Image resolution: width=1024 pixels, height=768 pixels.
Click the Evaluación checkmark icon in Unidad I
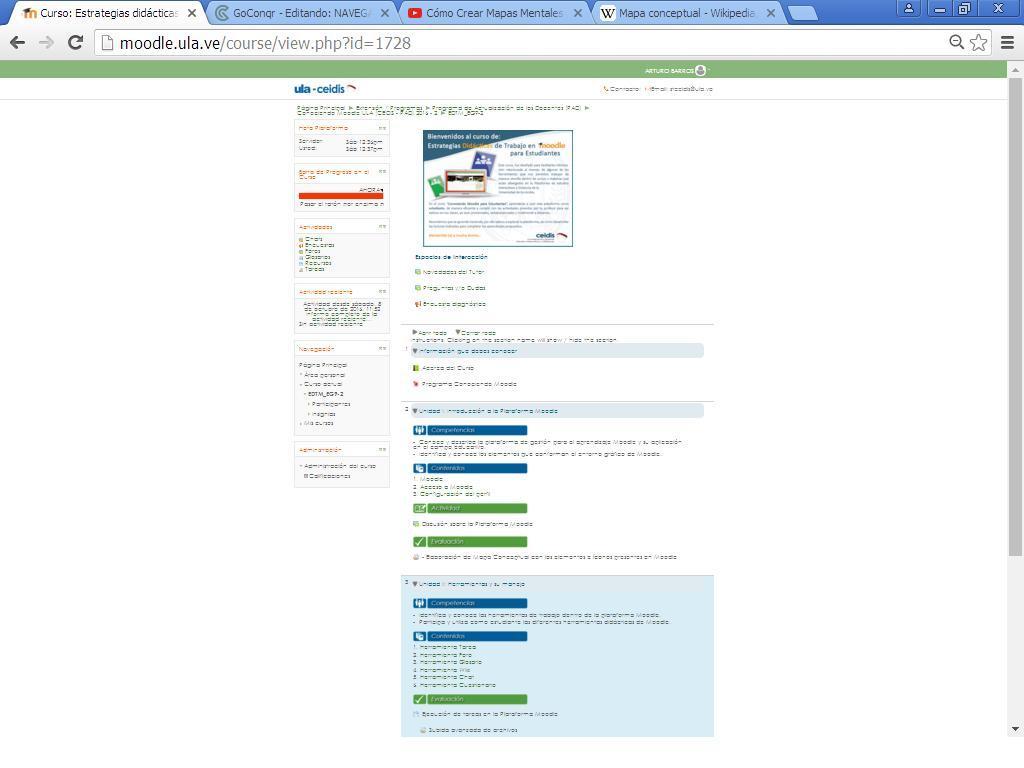pos(419,542)
